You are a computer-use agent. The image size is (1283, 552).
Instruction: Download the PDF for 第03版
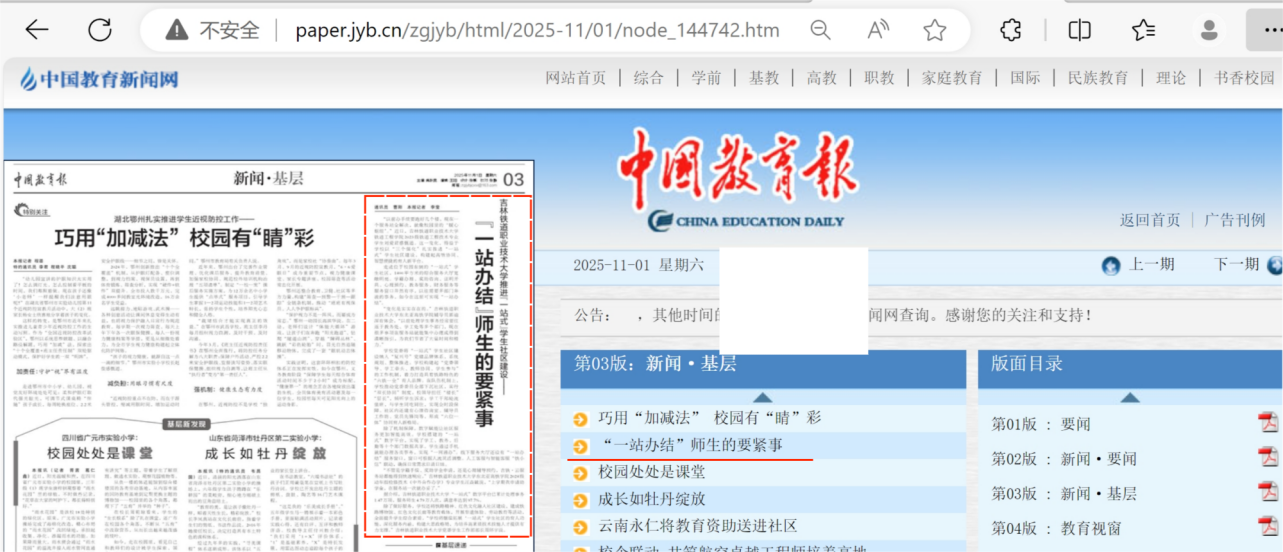pyautogui.click(x=1268, y=491)
